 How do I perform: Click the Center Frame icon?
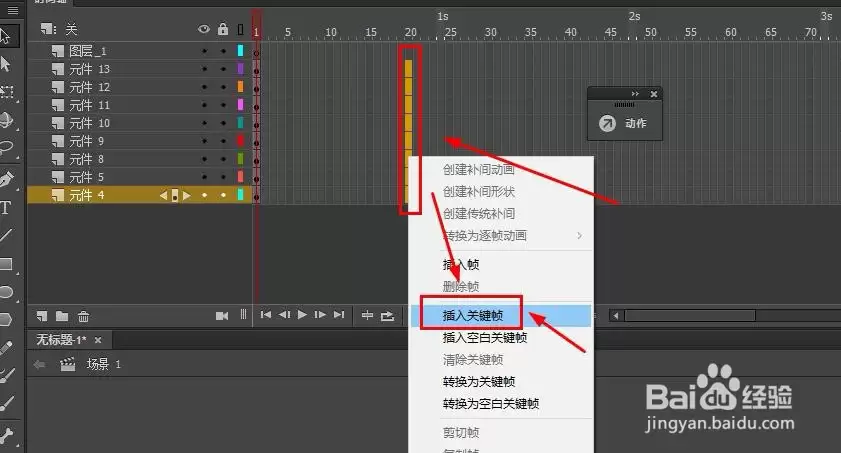pos(367,315)
